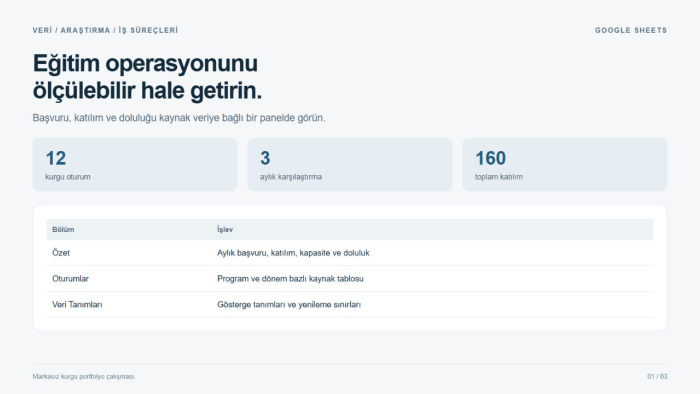Click the number '12'

(56, 158)
